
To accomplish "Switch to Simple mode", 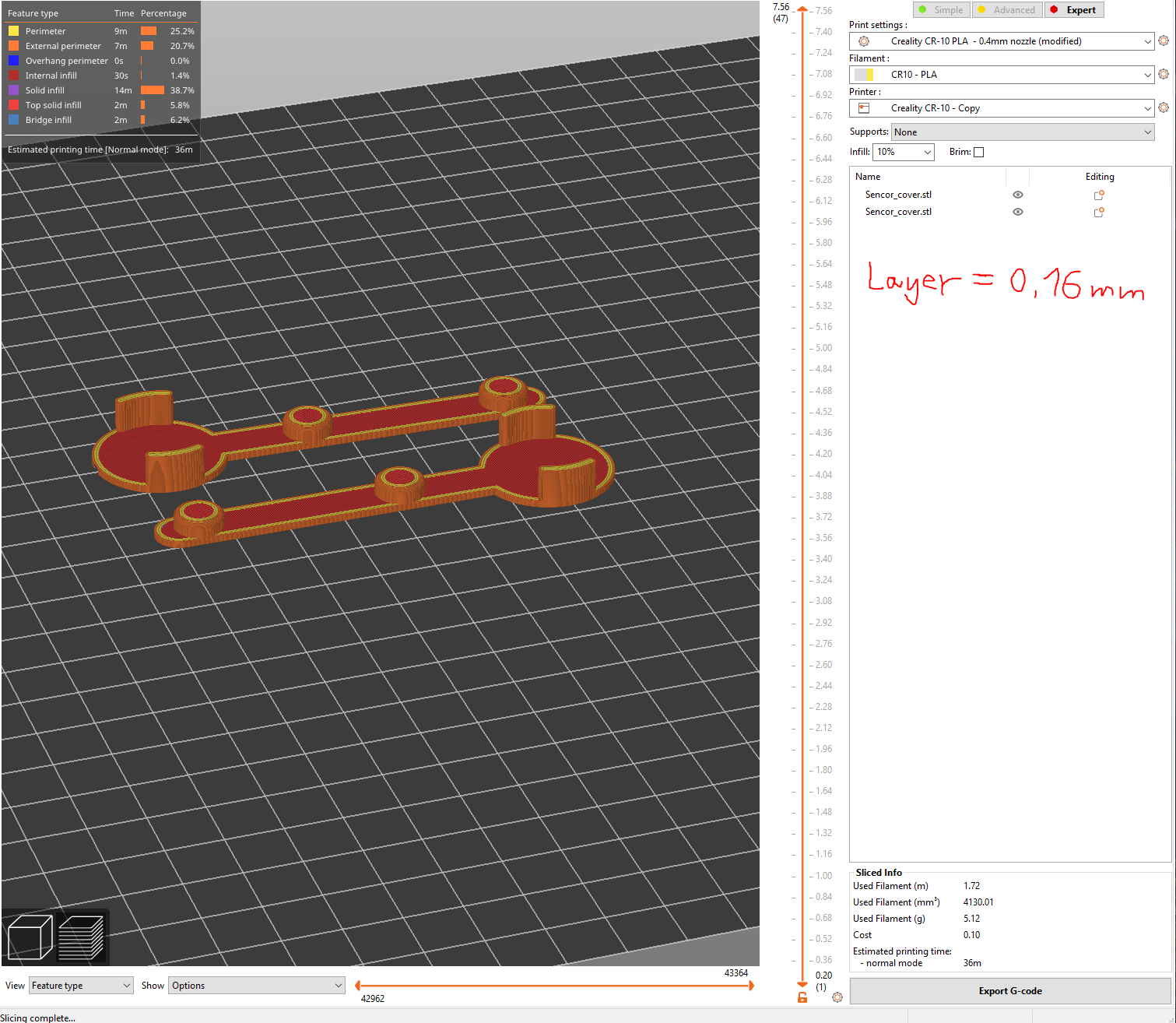I will click(x=941, y=10).
